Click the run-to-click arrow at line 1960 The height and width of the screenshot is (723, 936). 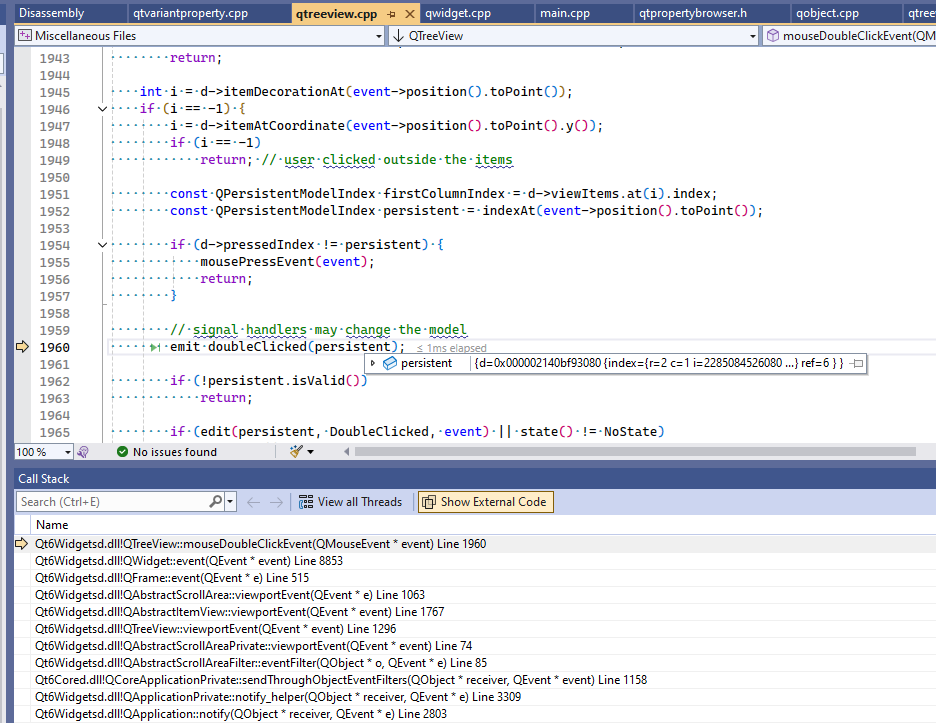(x=155, y=347)
